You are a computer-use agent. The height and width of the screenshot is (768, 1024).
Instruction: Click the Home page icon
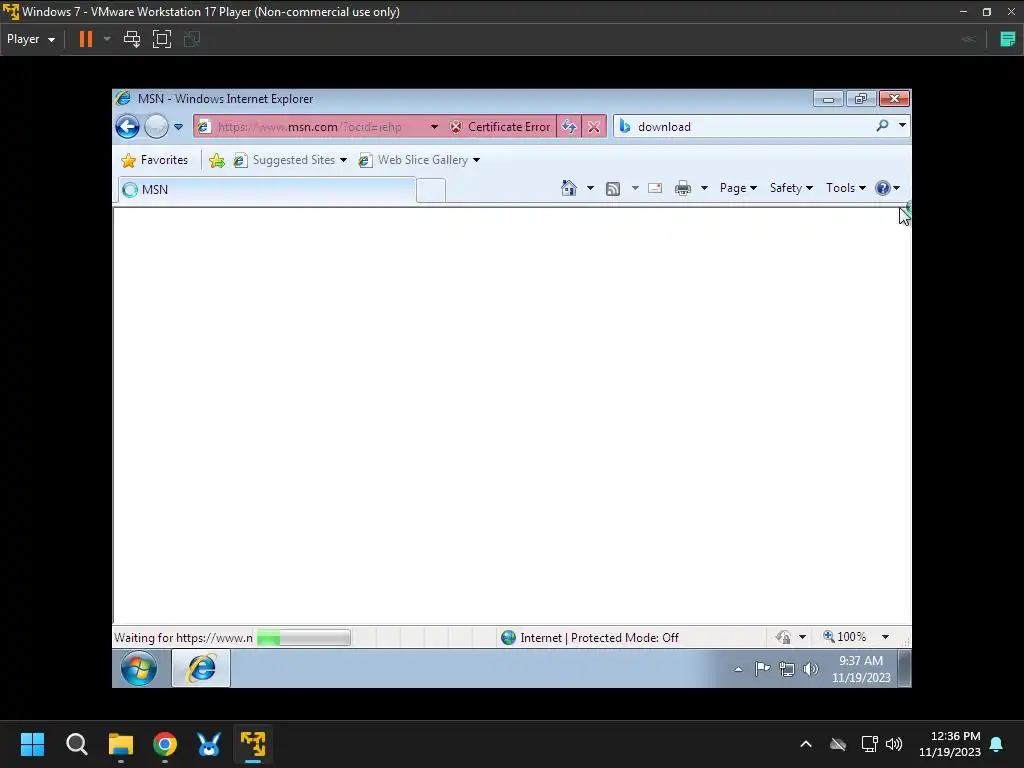569,188
